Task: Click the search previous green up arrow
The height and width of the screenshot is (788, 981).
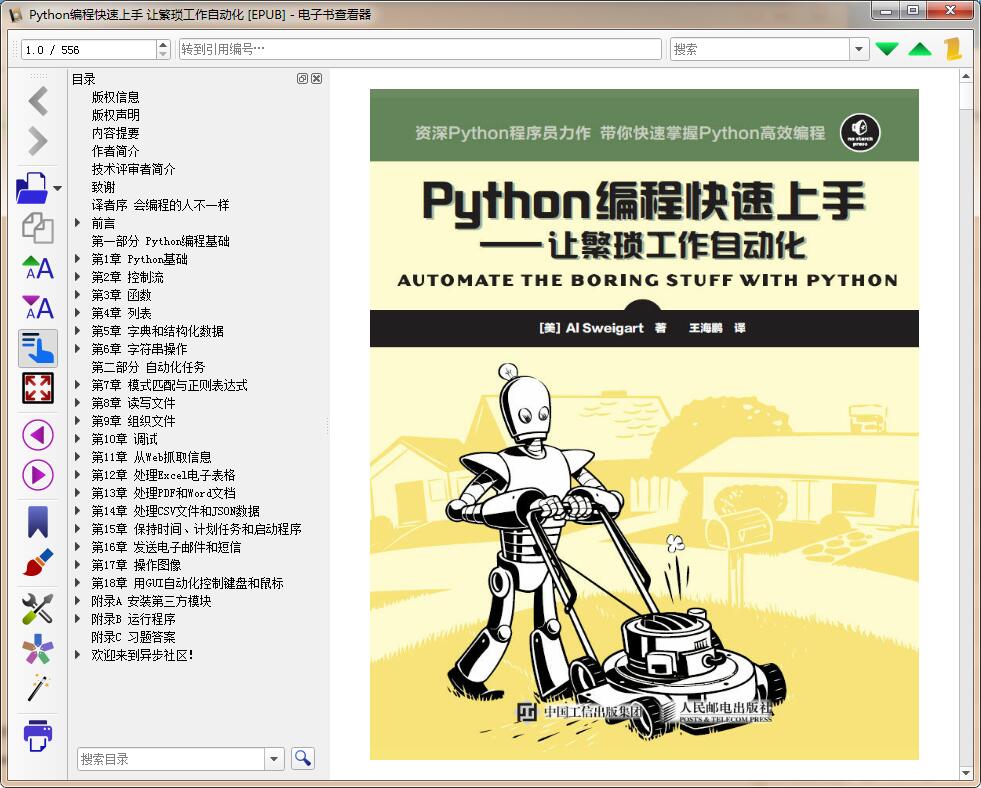Action: coord(918,48)
